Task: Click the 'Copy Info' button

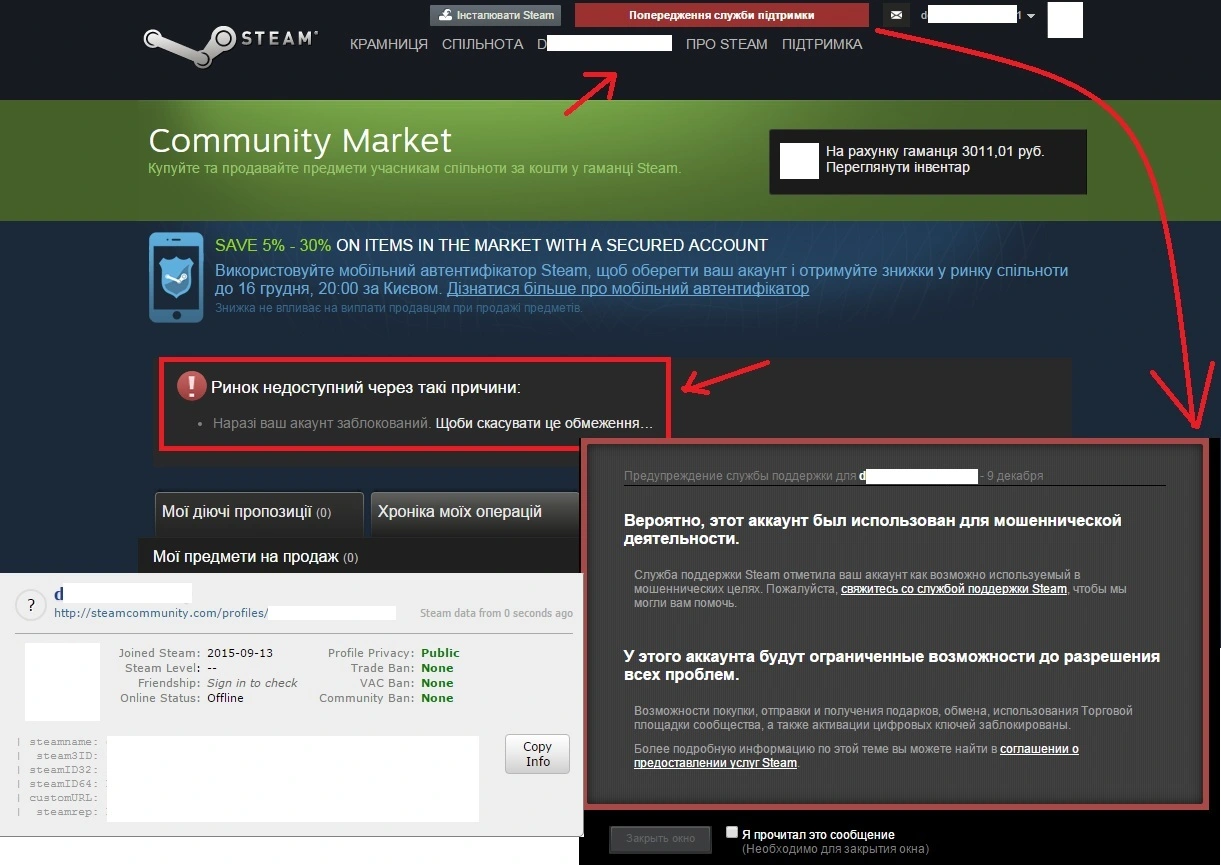Action: [x=538, y=754]
